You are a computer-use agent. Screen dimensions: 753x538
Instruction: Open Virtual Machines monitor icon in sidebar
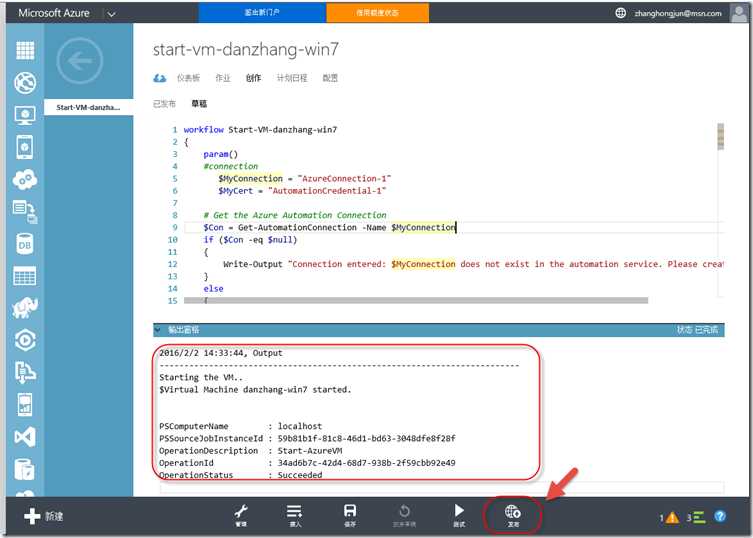click(24, 115)
